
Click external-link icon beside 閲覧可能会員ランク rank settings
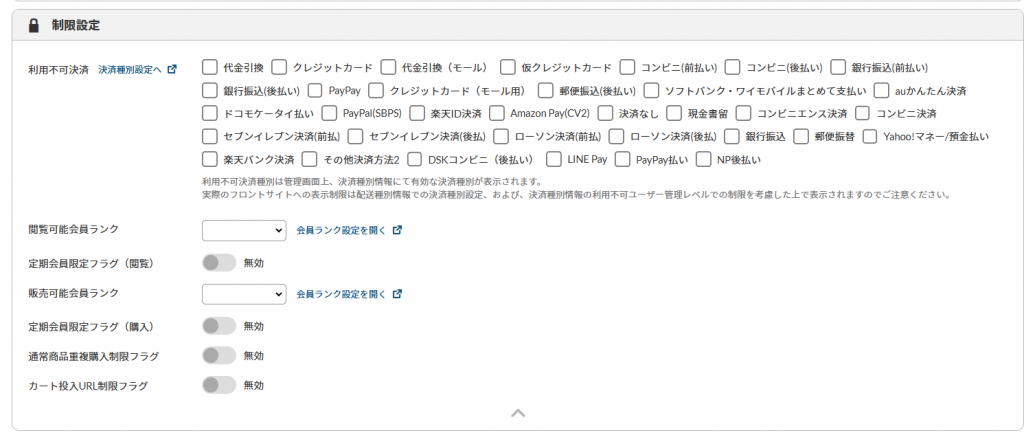click(x=397, y=231)
